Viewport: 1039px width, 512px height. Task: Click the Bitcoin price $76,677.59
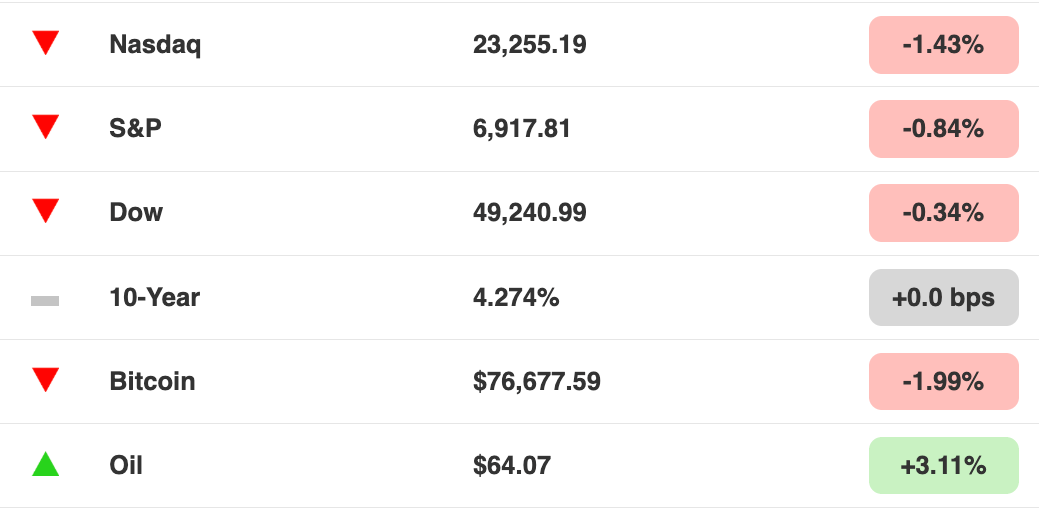(x=537, y=381)
